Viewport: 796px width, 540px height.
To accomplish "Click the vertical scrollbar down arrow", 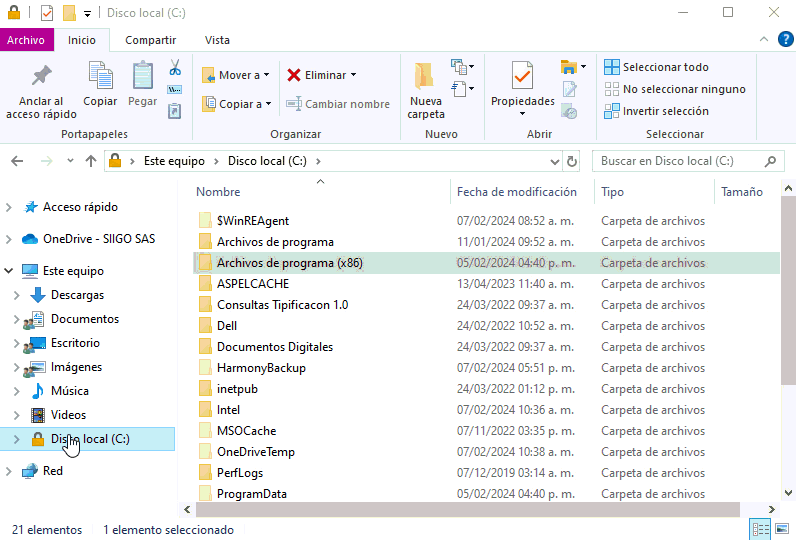I will coord(788,492).
